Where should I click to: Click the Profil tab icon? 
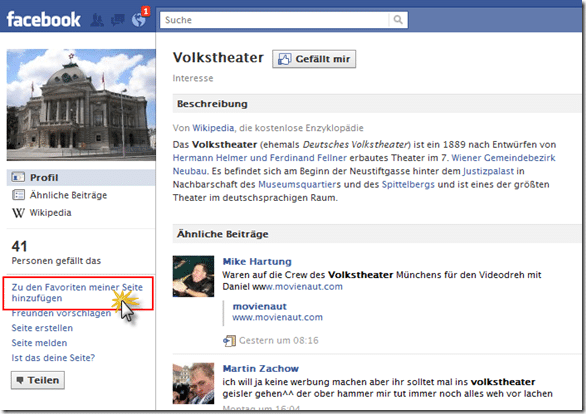click(18, 177)
